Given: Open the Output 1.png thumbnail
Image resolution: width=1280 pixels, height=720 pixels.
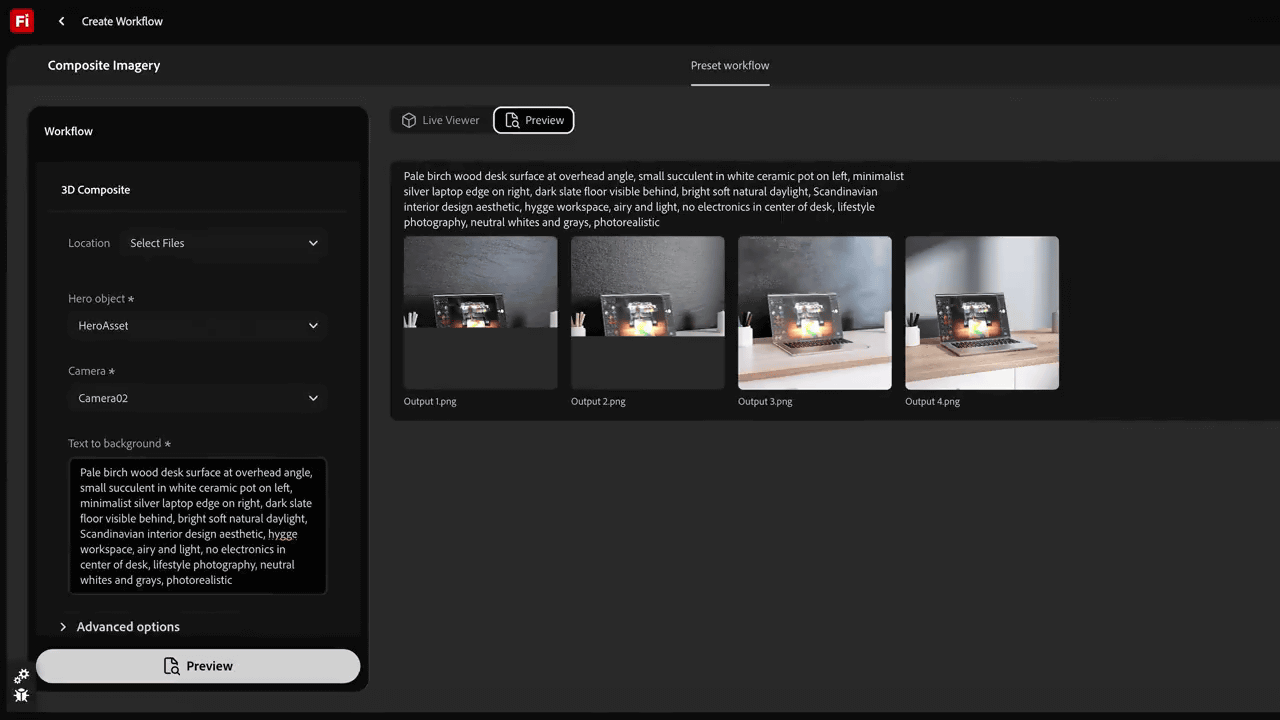Looking at the screenshot, I should click(x=481, y=313).
